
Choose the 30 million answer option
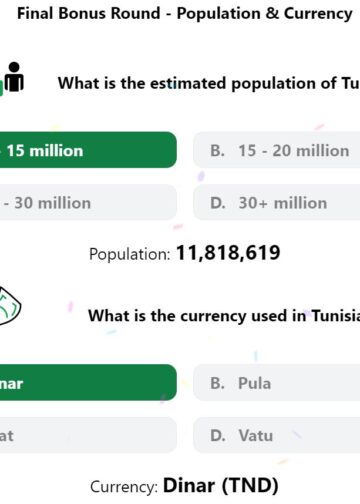pyautogui.click(x=88, y=202)
